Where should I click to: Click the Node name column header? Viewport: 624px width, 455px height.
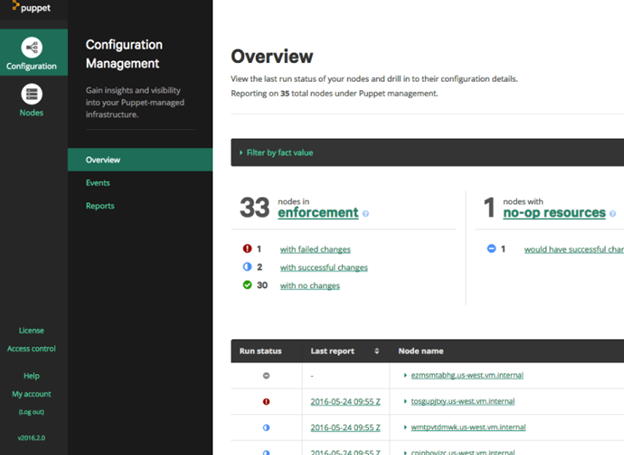coord(421,351)
